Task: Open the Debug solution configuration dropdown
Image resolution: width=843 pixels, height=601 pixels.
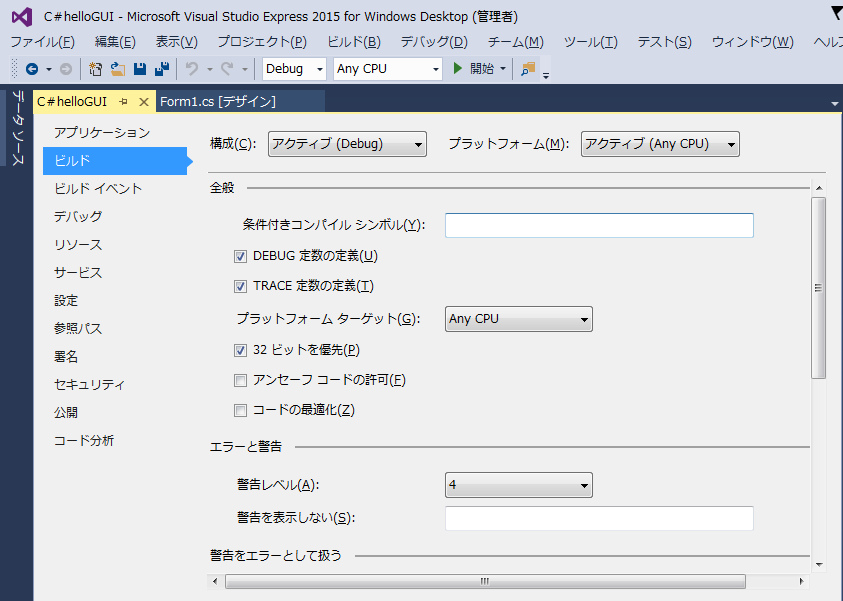Action: 294,69
